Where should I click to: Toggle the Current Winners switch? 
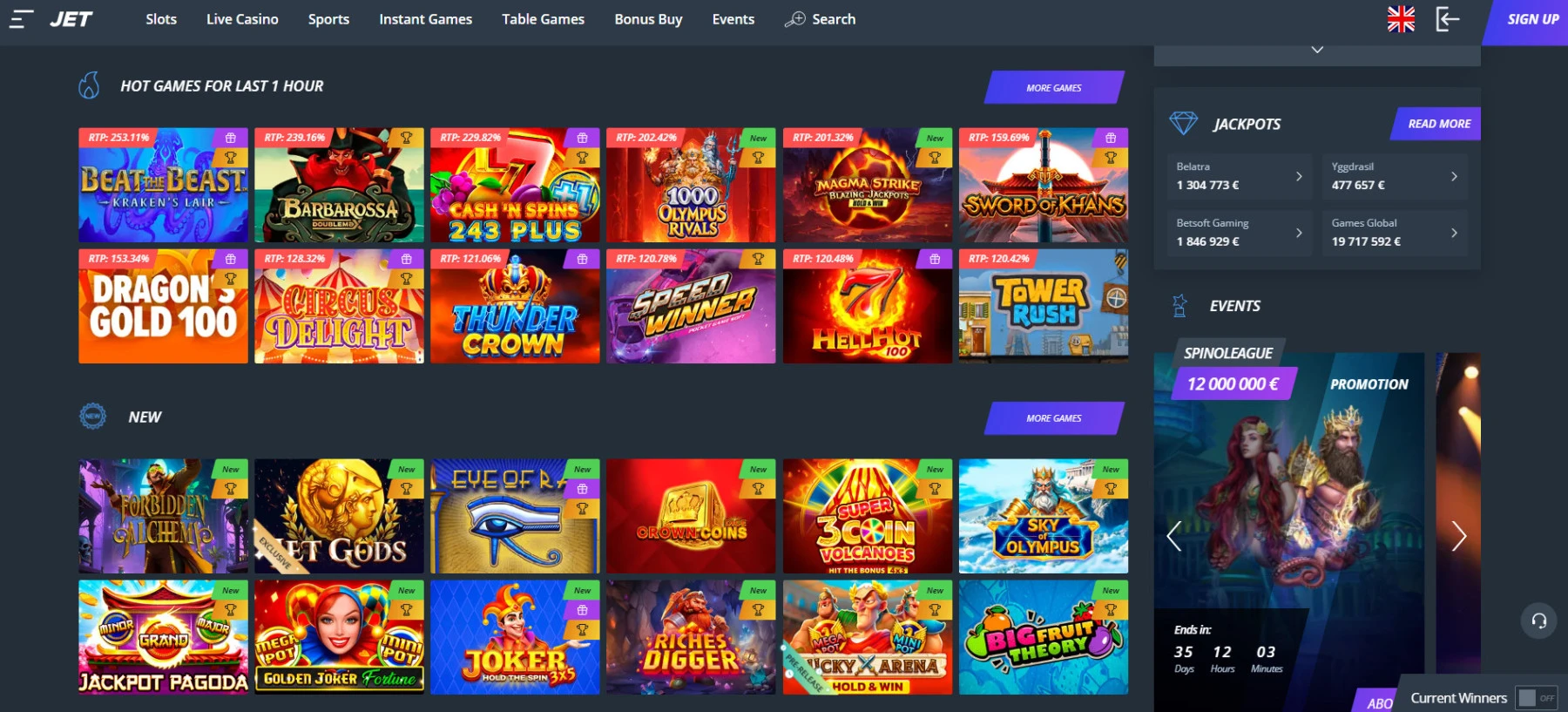pyautogui.click(x=1537, y=698)
